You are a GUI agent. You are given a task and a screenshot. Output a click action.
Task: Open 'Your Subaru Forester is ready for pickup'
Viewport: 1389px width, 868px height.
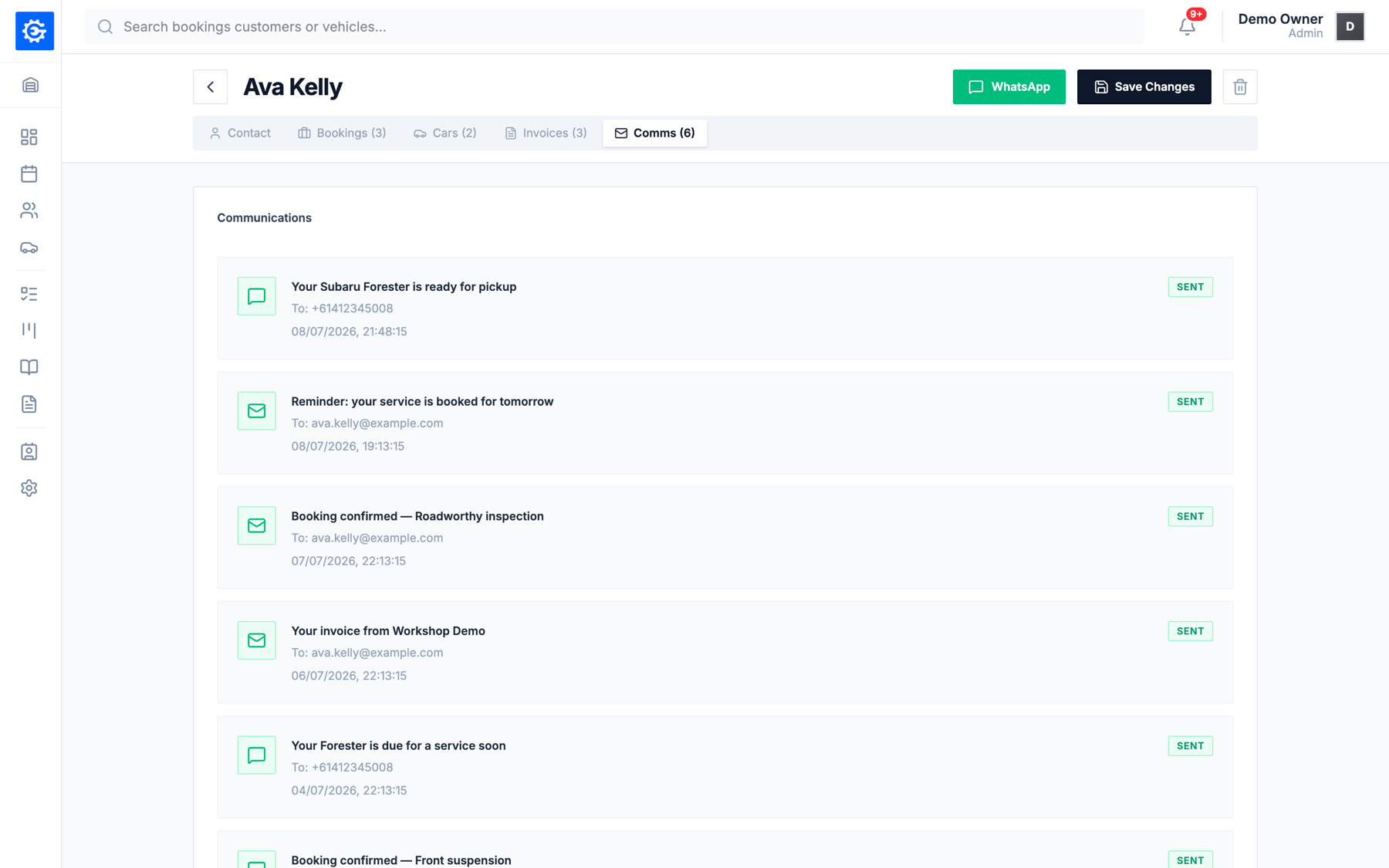pos(404,287)
